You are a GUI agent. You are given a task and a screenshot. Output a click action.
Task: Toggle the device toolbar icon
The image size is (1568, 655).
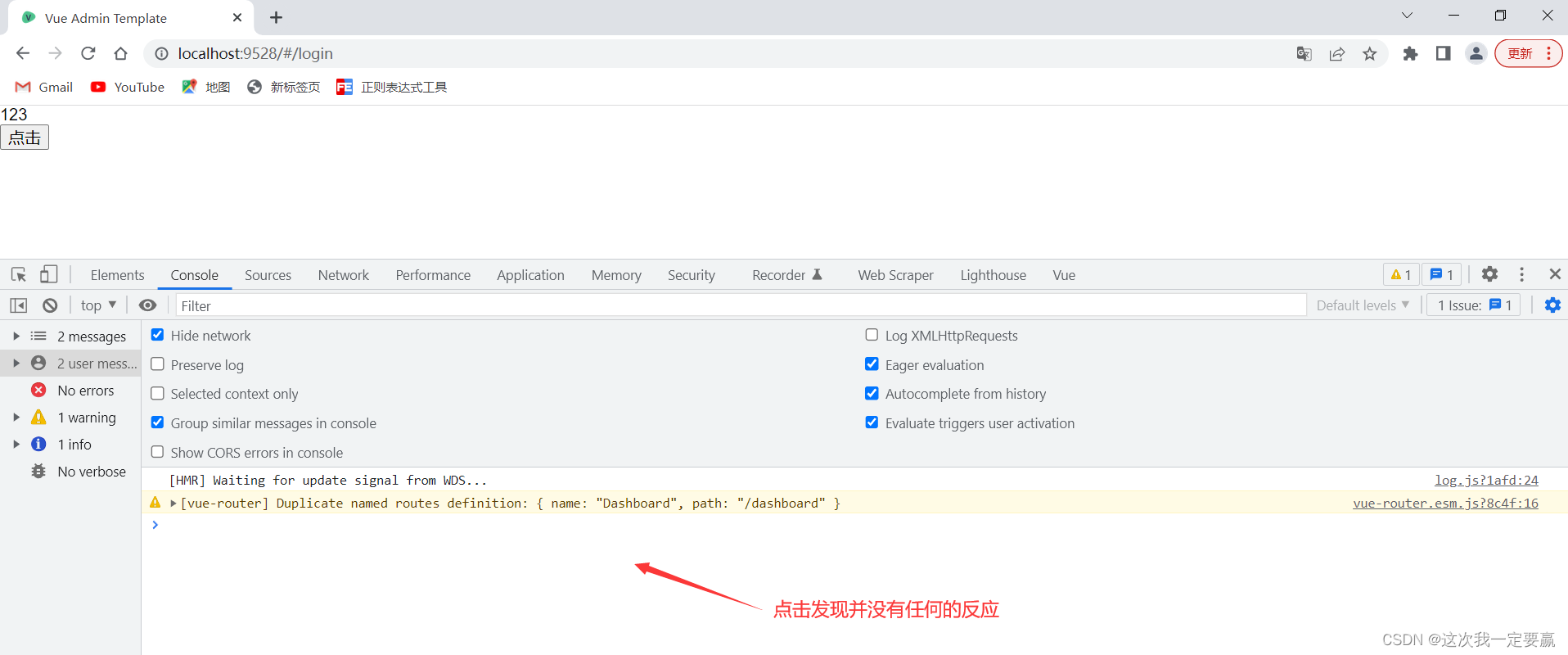click(x=49, y=275)
